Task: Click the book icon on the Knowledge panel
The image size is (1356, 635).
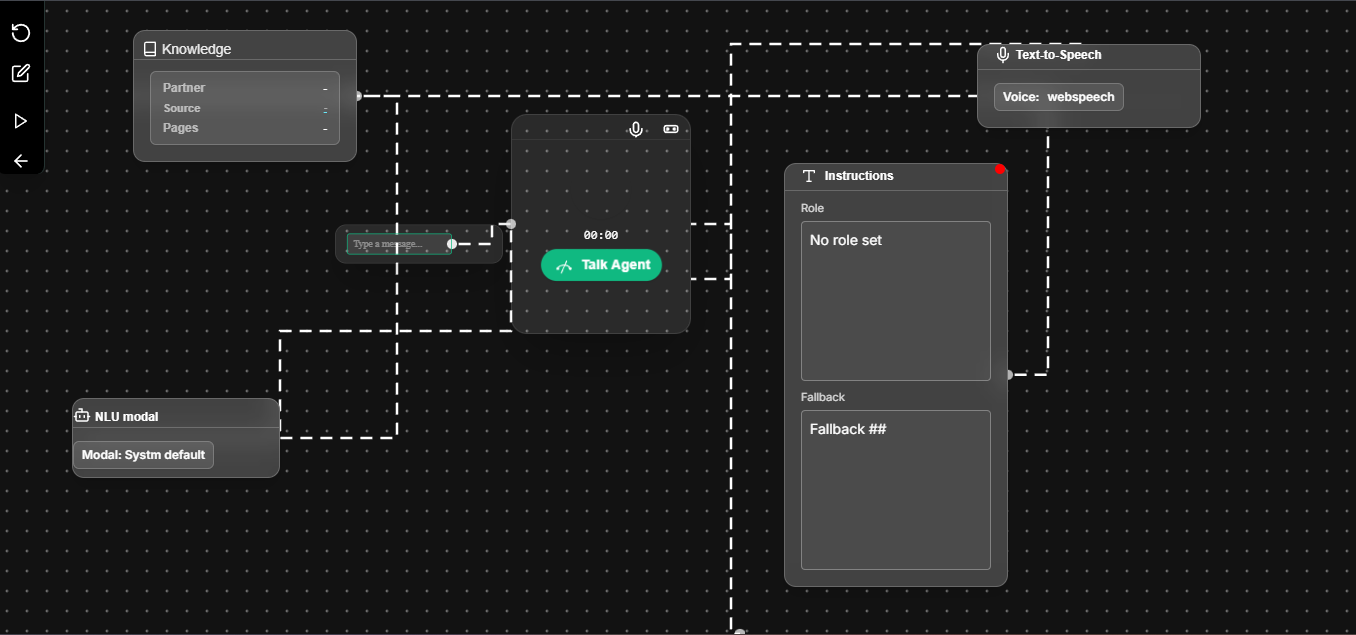Action: [x=150, y=48]
